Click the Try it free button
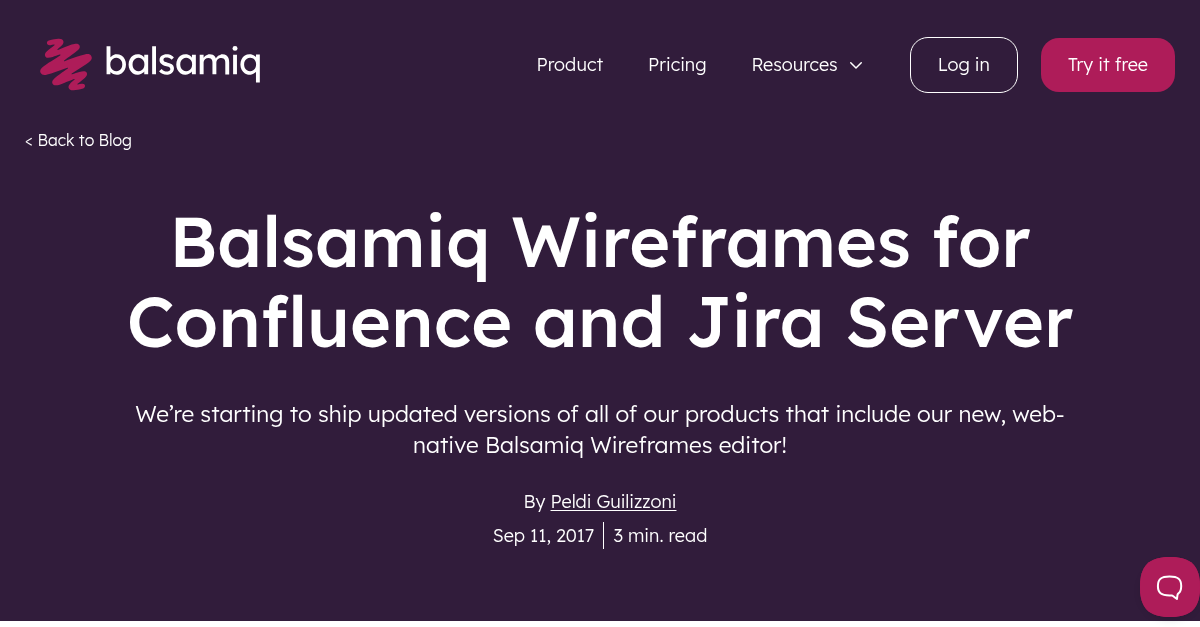Image resolution: width=1200 pixels, height=627 pixels. 1107,65
